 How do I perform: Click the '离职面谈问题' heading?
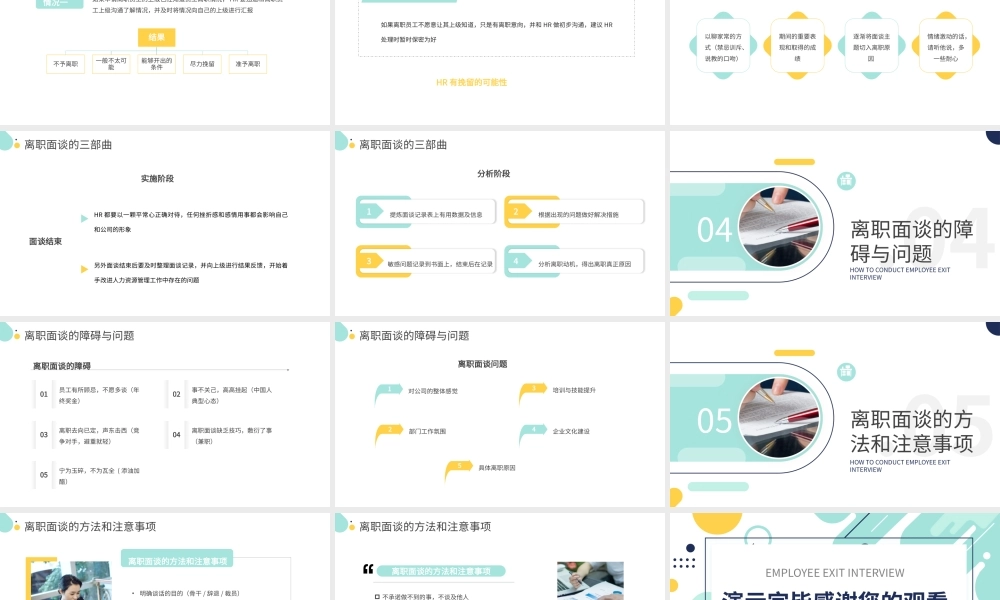pos(482,364)
